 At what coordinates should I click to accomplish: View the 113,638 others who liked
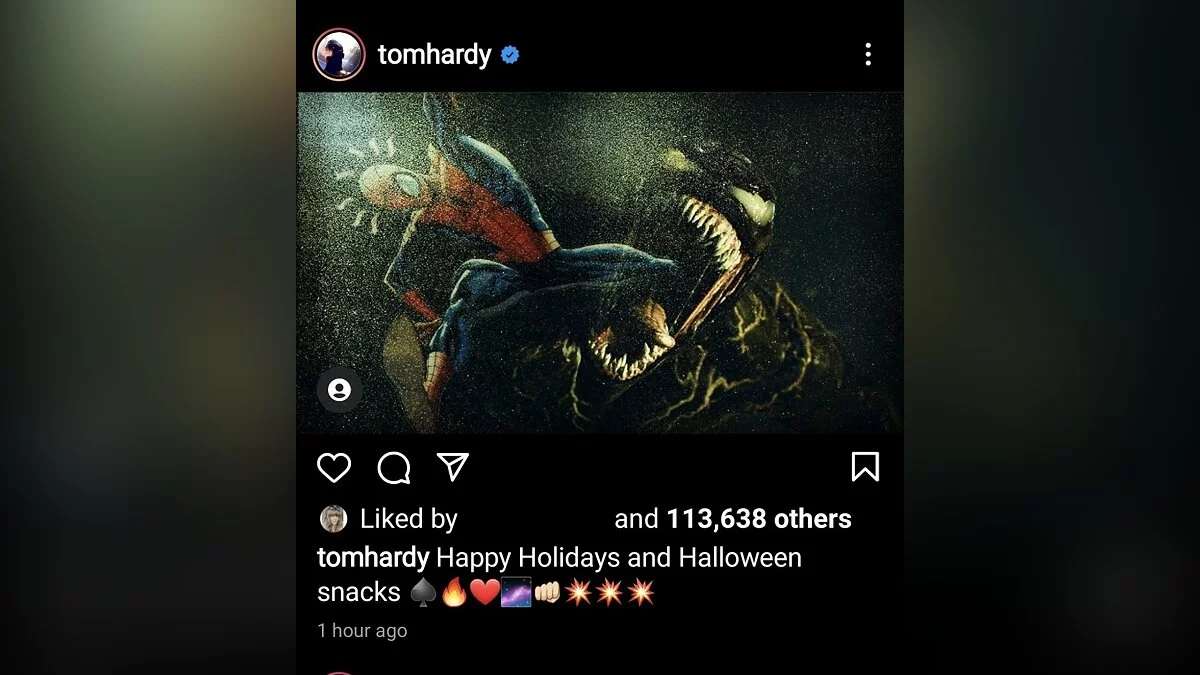pyautogui.click(x=759, y=518)
